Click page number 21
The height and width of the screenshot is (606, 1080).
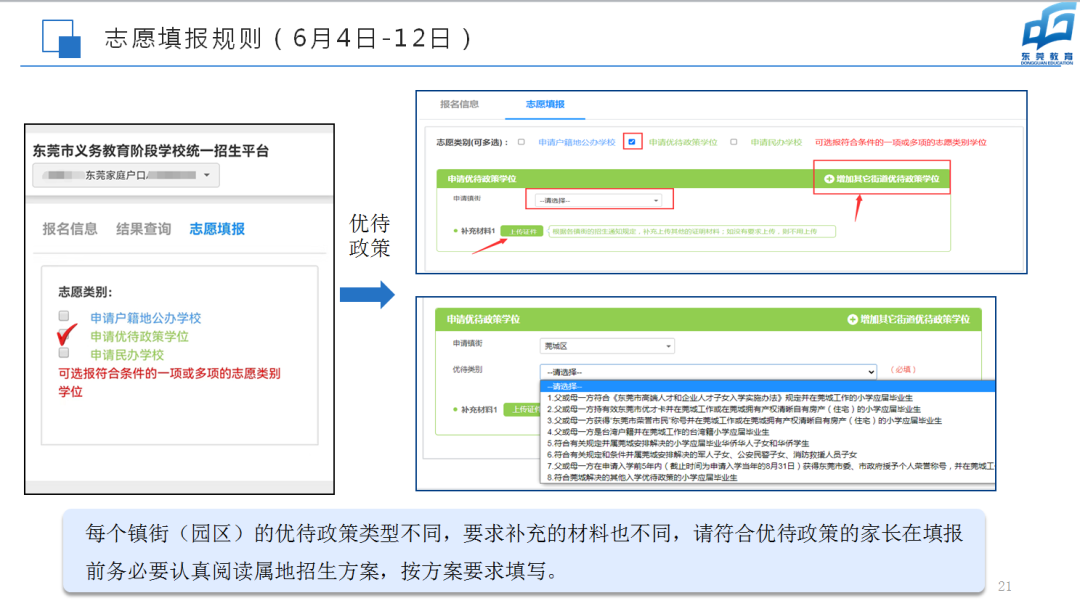tap(1004, 587)
